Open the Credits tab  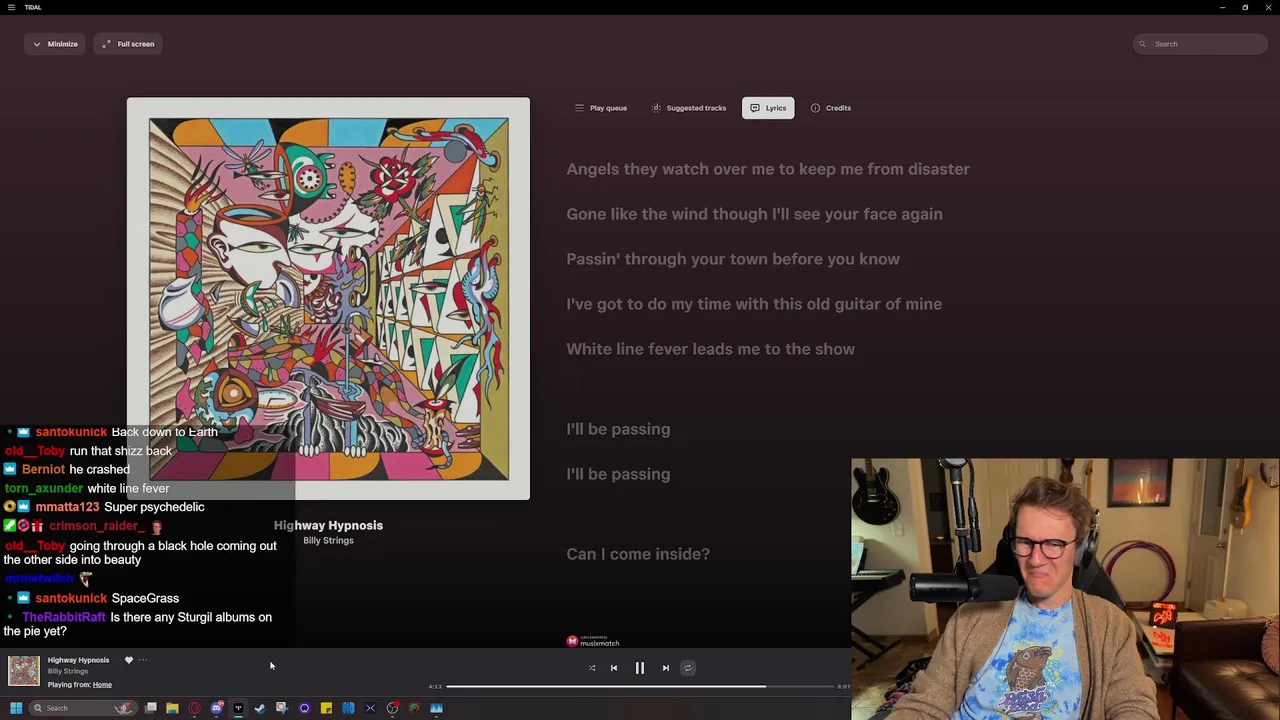pyautogui.click(x=831, y=108)
